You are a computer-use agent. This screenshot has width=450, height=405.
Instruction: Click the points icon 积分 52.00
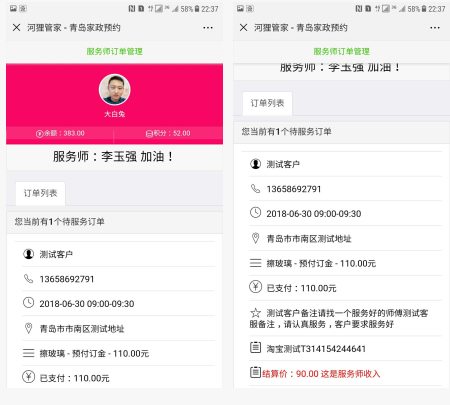(x=149, y=134)
